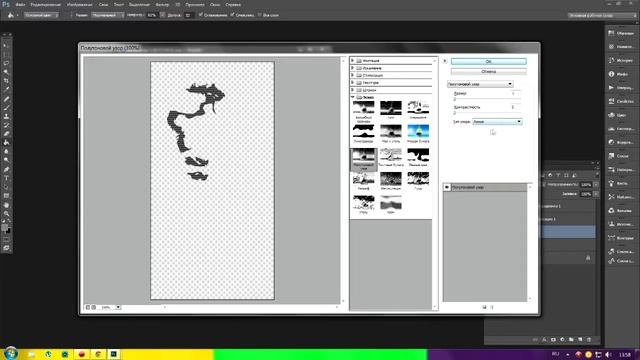
Task: Toggle the Смежные пикселы checkbox
Action: 232,15
